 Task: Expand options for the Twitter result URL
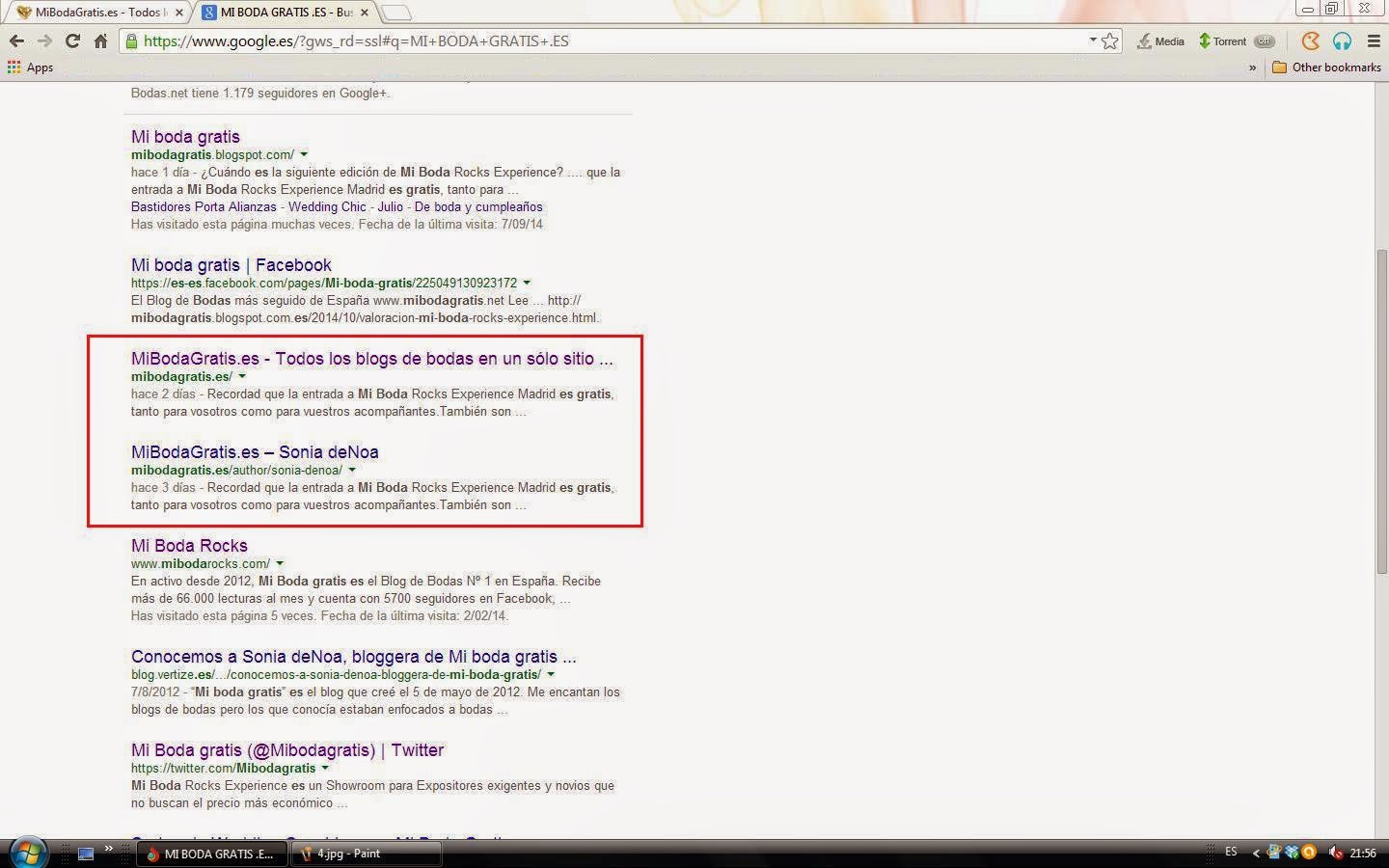(x=325, y=768)
